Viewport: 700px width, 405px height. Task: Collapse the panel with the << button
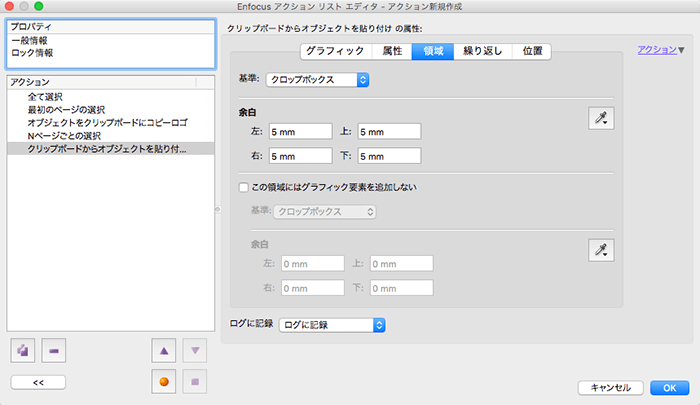click(x=38, y=383)
